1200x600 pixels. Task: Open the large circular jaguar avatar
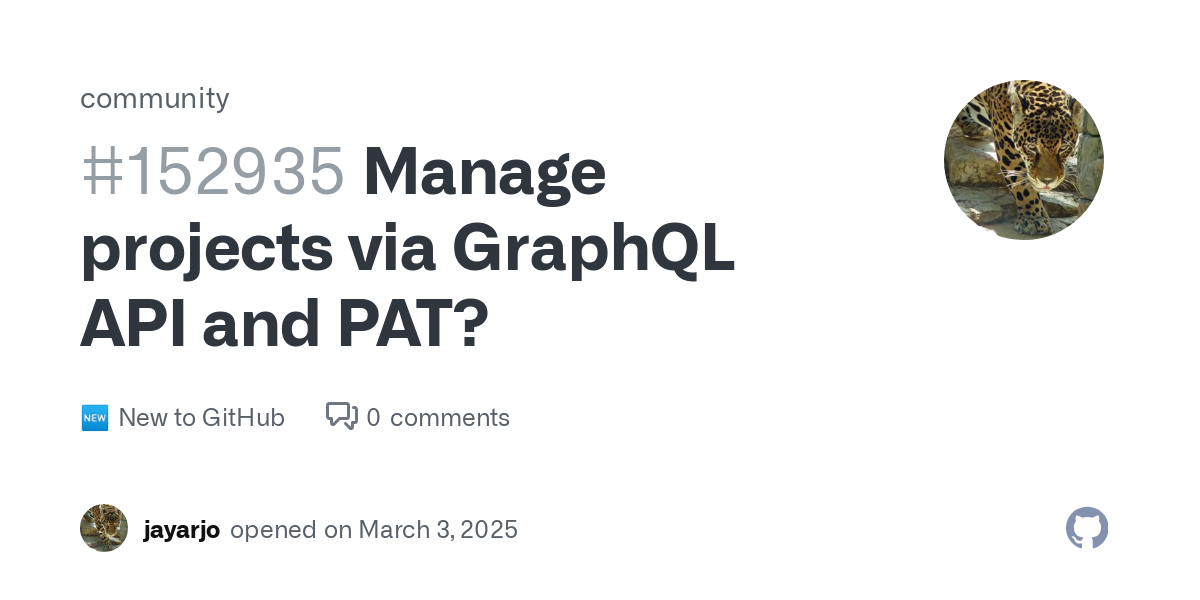point(1024,160)
